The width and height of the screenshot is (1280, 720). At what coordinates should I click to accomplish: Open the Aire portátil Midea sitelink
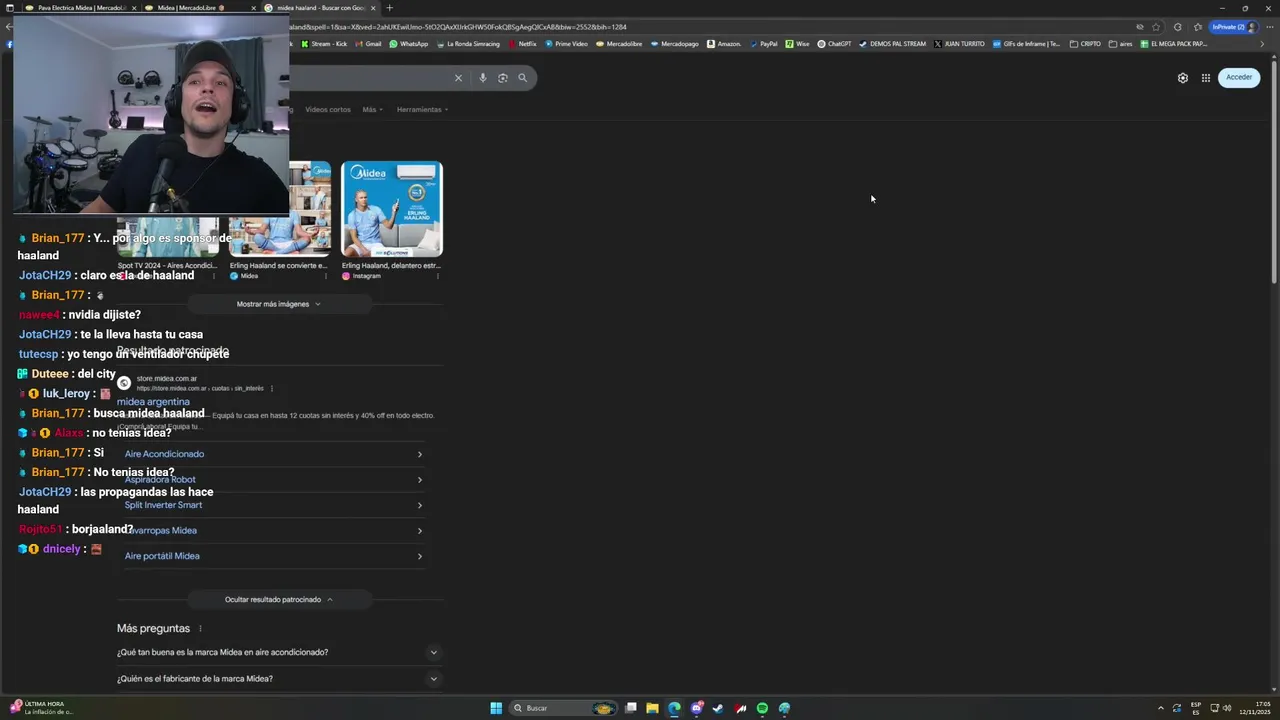[162, 556]
